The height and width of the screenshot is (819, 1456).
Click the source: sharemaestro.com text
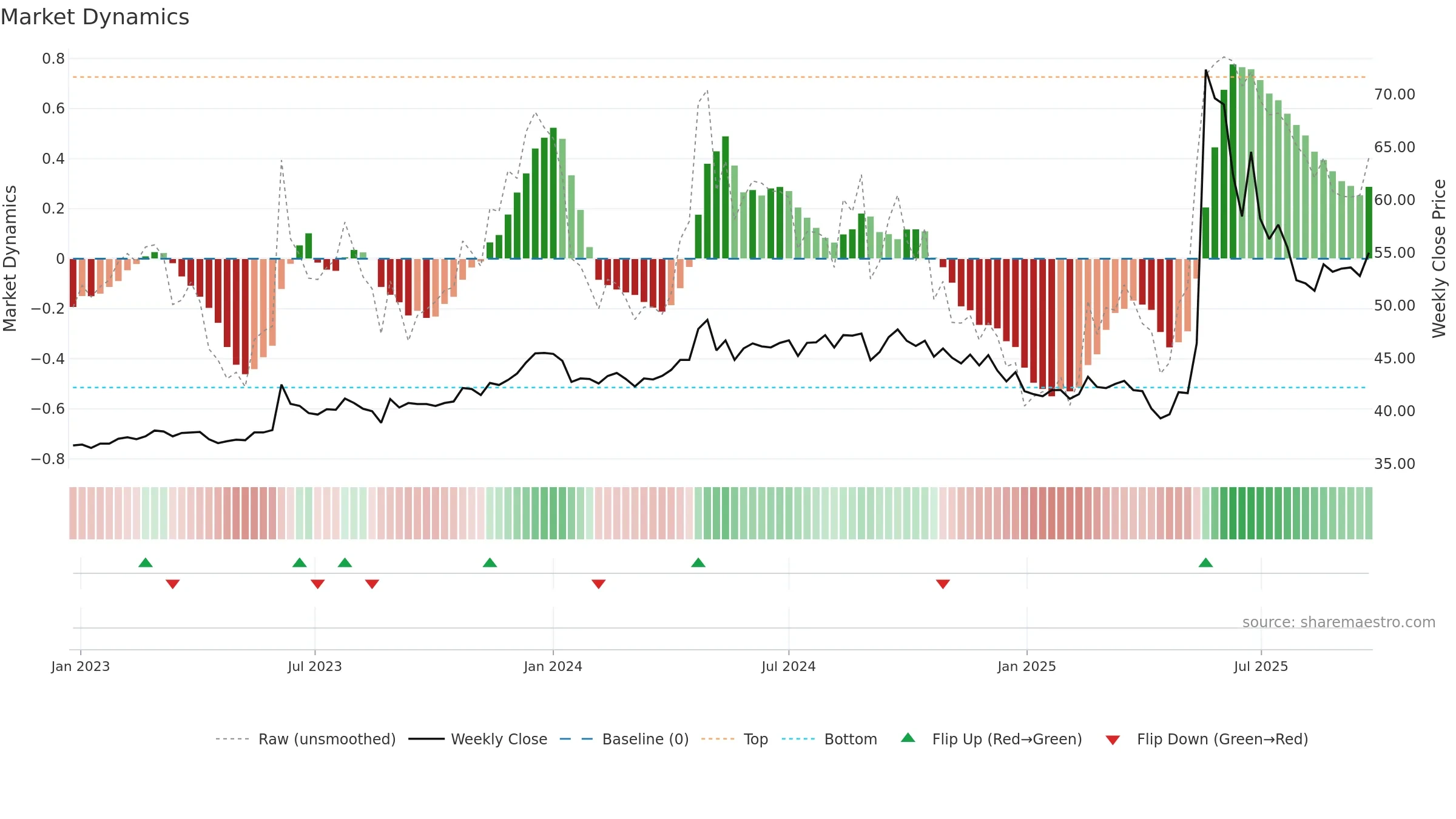coord(1339,622)
